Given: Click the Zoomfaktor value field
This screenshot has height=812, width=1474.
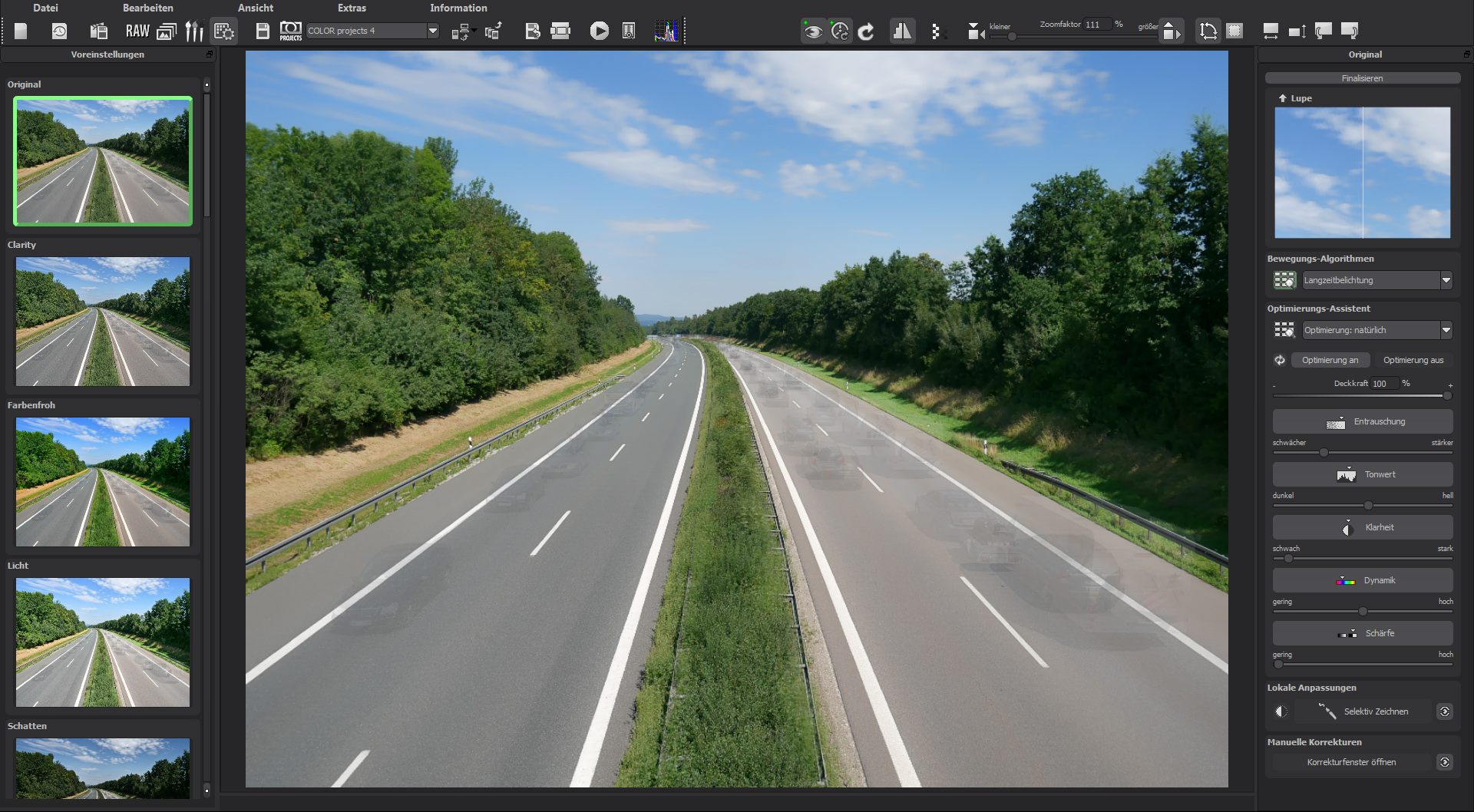Looking at the screenshot, I should click(1098, 25).
